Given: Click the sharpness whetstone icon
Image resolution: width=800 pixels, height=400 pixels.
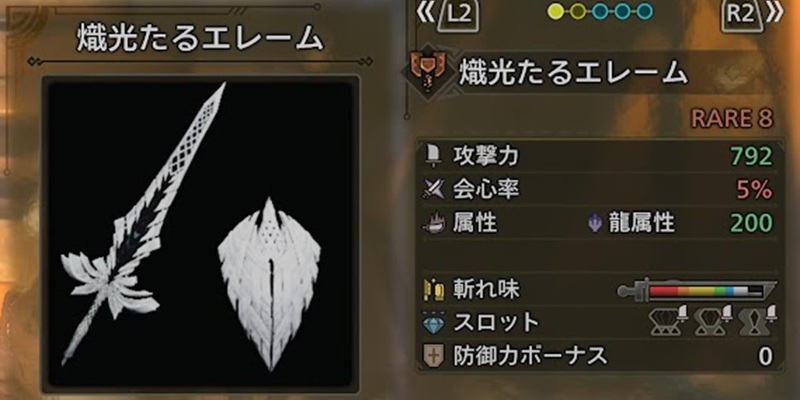Looking at the screenshot, I should tap(434, 290).
